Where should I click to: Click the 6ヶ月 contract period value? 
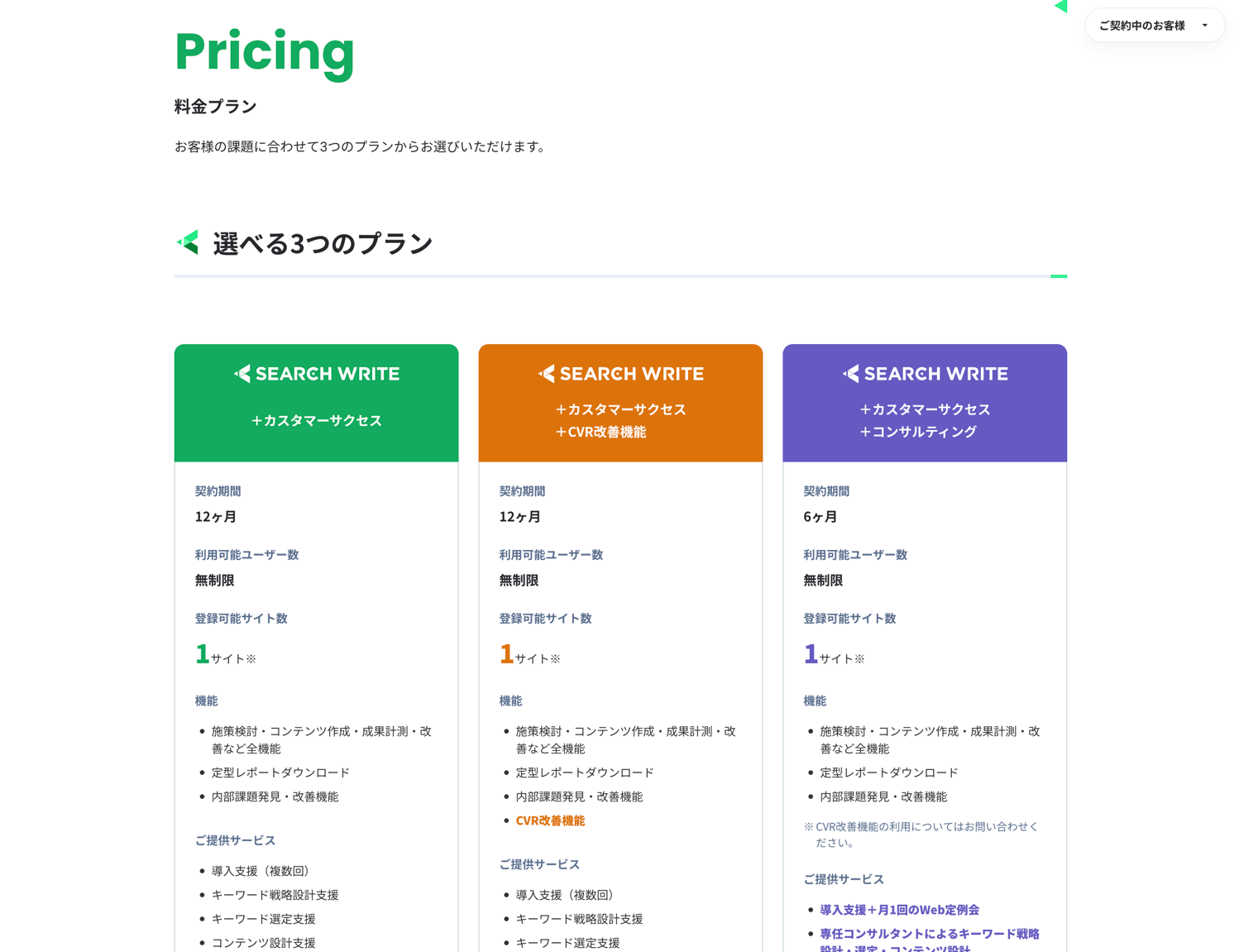click(820, 517)
